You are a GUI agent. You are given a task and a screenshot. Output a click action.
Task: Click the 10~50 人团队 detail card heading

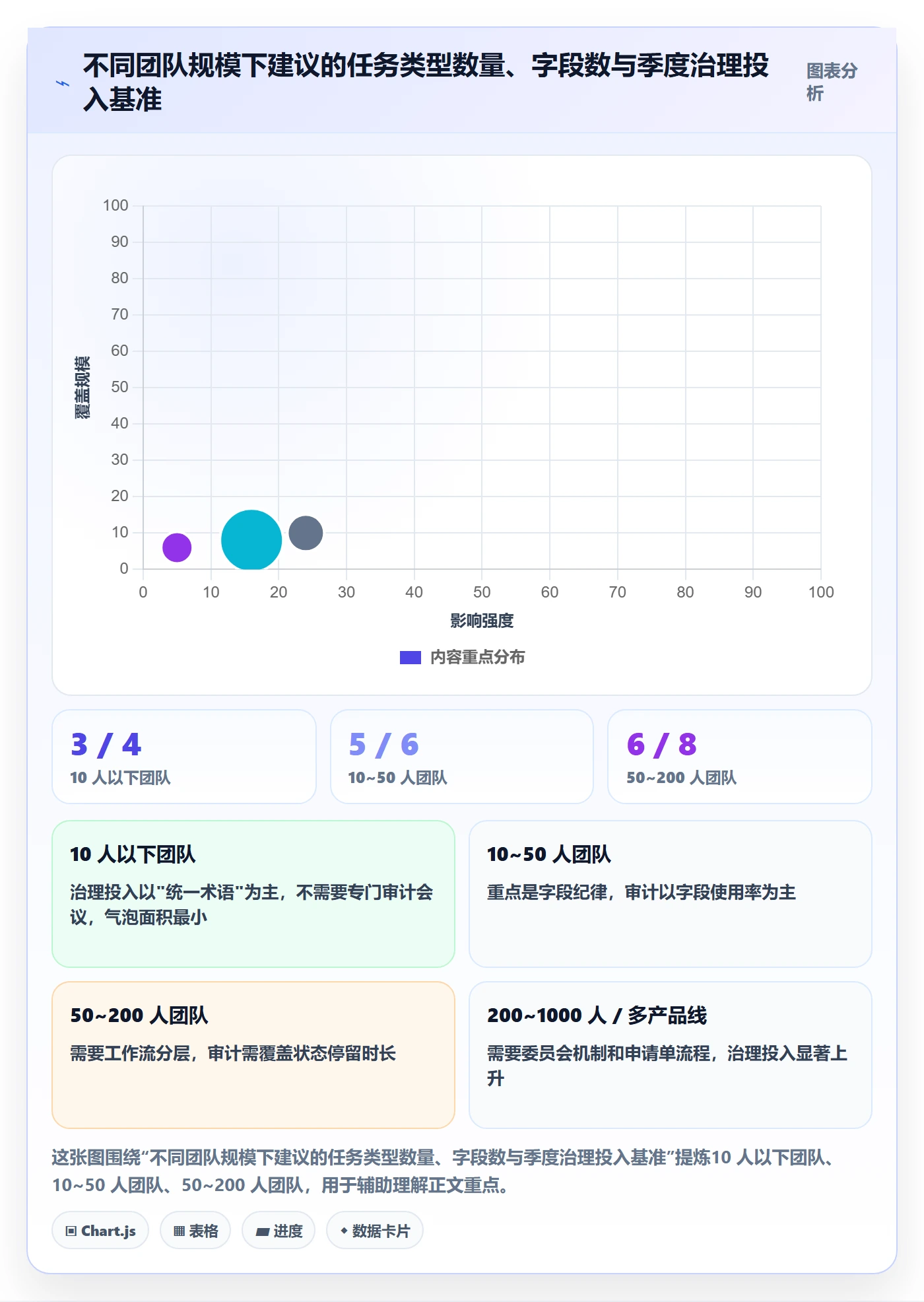click(x=549, y=854)
